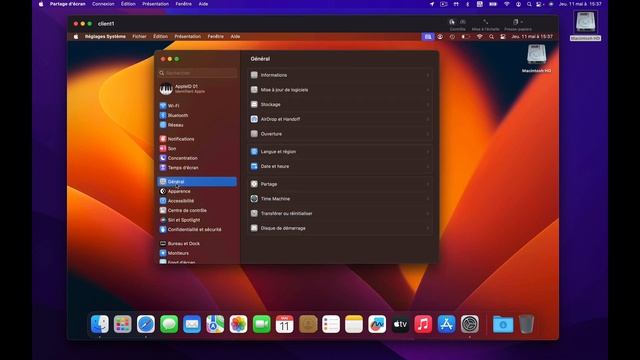Open Control Center in client1 menu bar
Viewport: 640px width, 360px height.
pos(503,37)
